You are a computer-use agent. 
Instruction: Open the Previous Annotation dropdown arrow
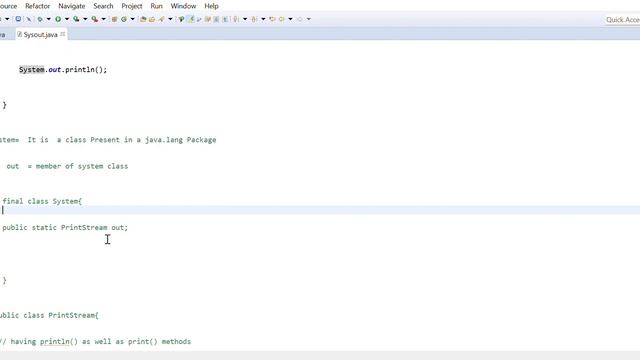pos(263,19)
